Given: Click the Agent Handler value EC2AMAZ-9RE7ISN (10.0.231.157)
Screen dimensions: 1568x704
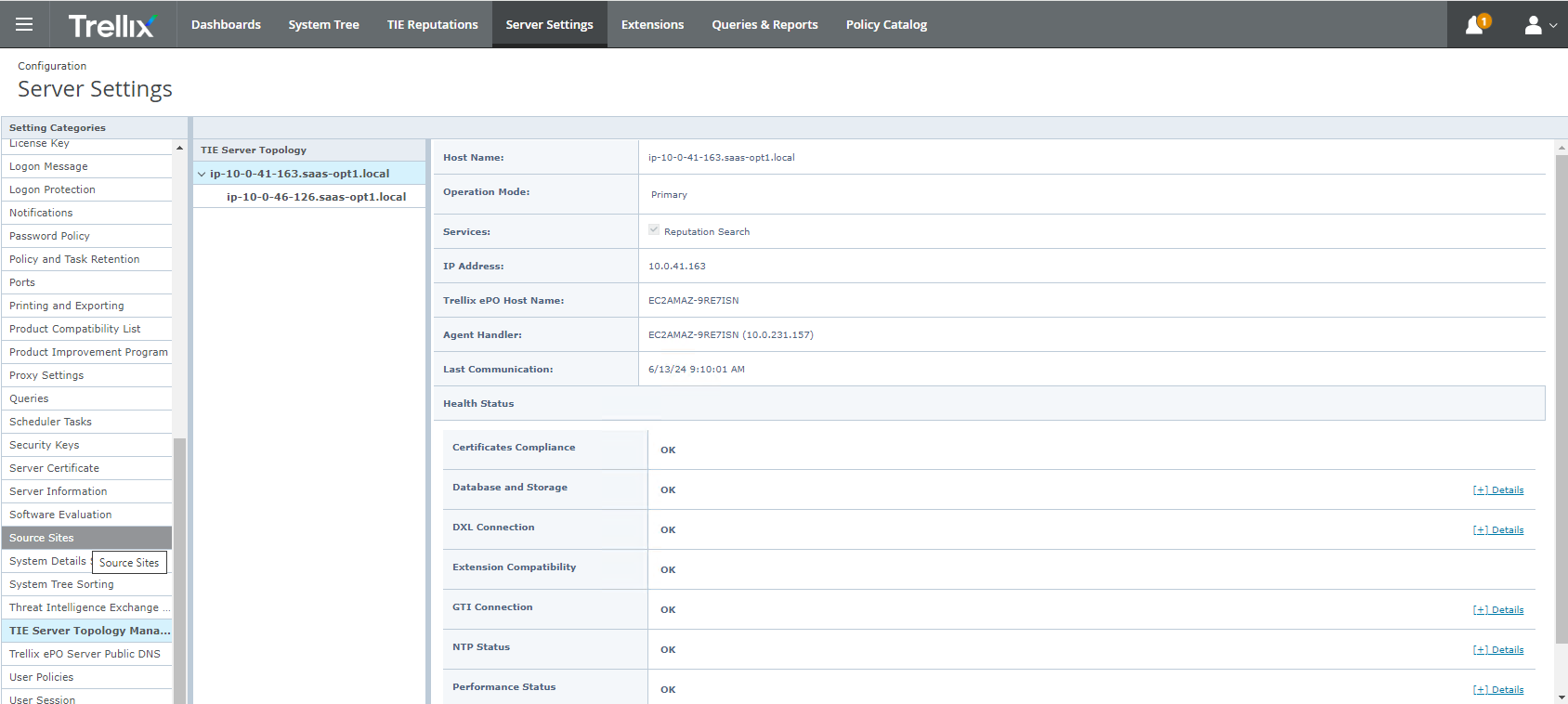Looking at the screenshot, I should (x=731, y=335).
